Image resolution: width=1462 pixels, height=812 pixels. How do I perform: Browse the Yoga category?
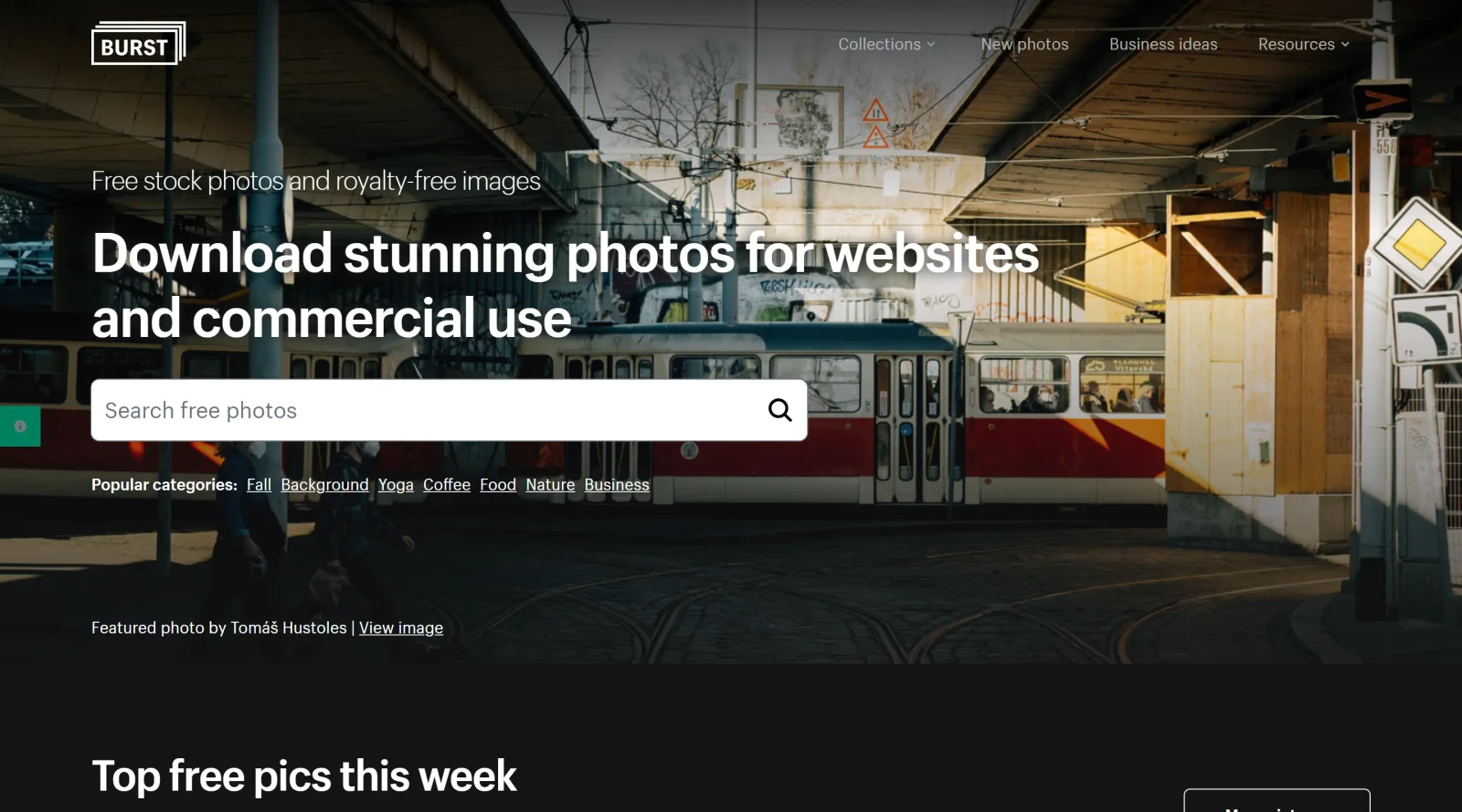[x=396, y=485]
